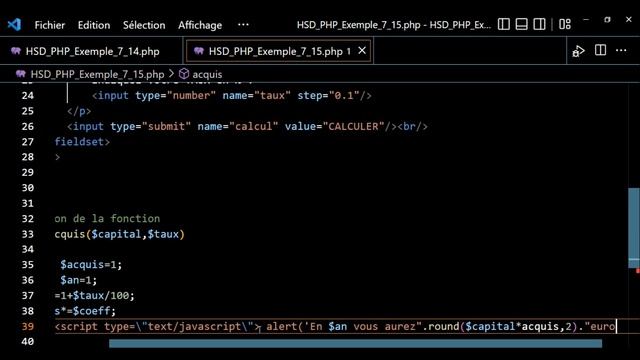Click line number 24 in the gutter
This screenshot has height=360, width=640.
click(28, 96)
